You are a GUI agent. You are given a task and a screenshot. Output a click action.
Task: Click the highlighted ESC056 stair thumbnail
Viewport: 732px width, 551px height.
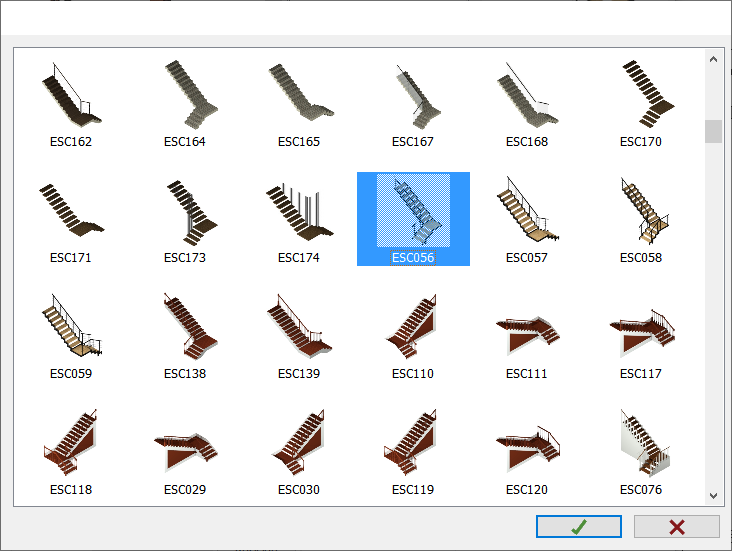413,210
